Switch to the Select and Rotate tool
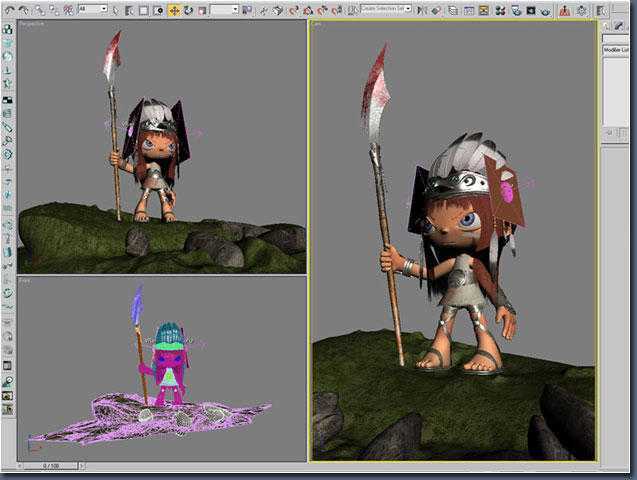 pos(188,10)
